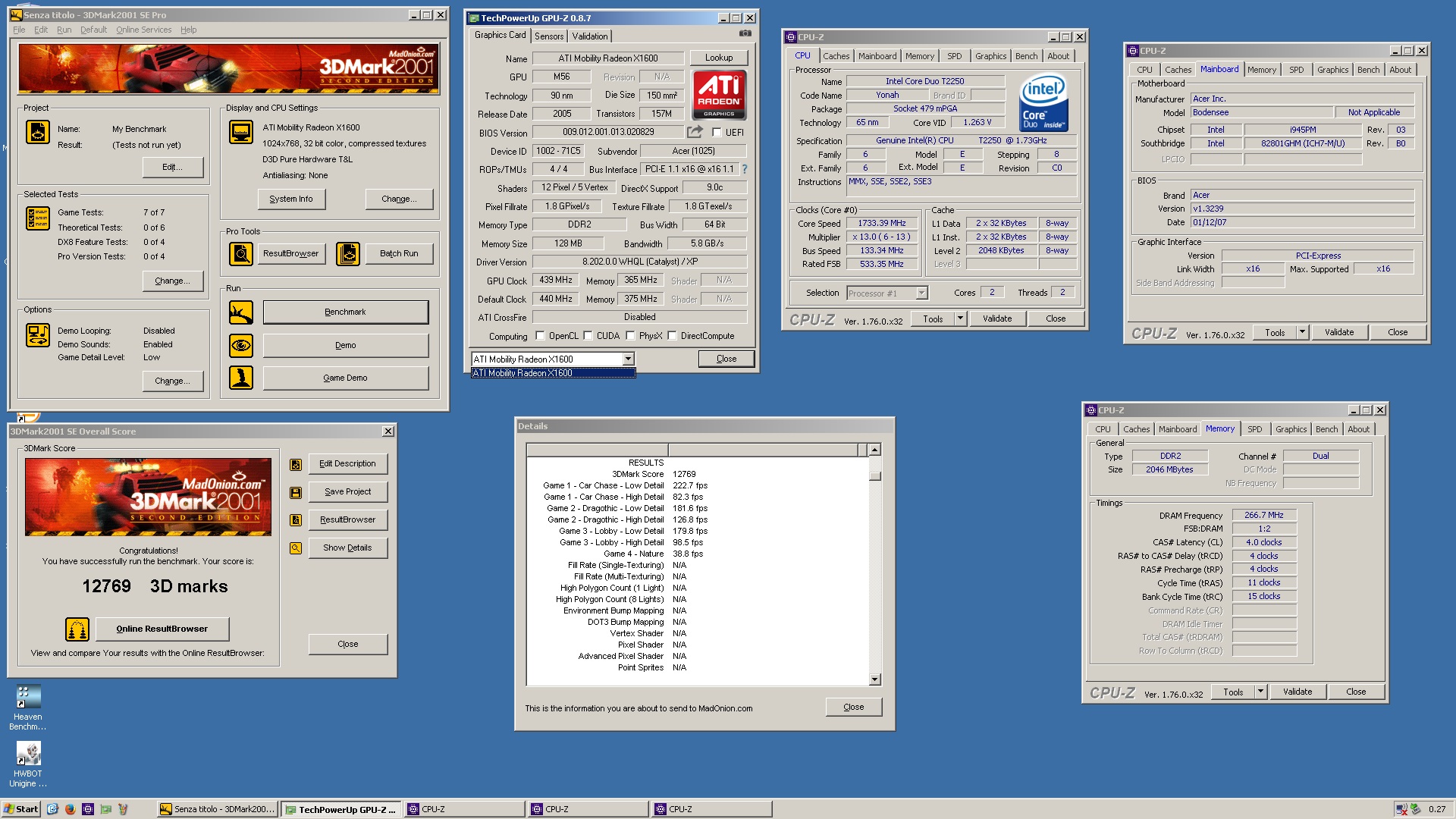
Task: Click the Change button under Selected Tests
Action: pyautogui.click(x=173, y=281)
